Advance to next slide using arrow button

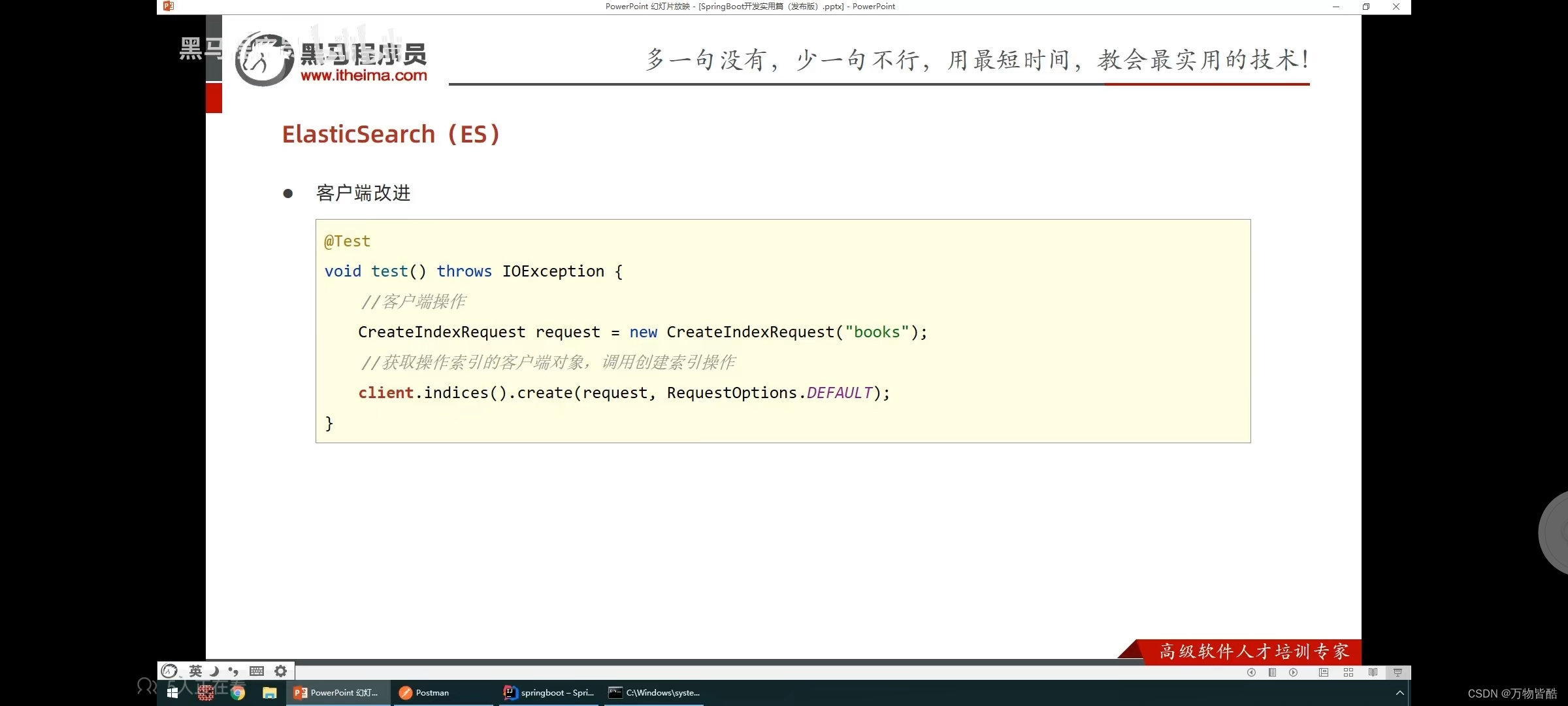[x=1293, y=672]
